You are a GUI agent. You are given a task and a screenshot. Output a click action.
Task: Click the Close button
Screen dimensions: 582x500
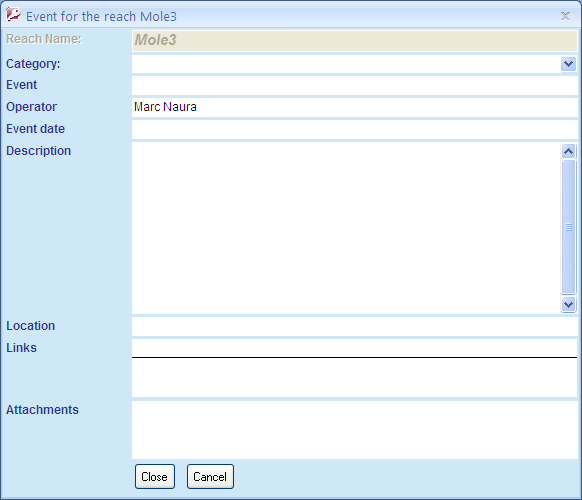pyautogui.click(x=155, y=477)
